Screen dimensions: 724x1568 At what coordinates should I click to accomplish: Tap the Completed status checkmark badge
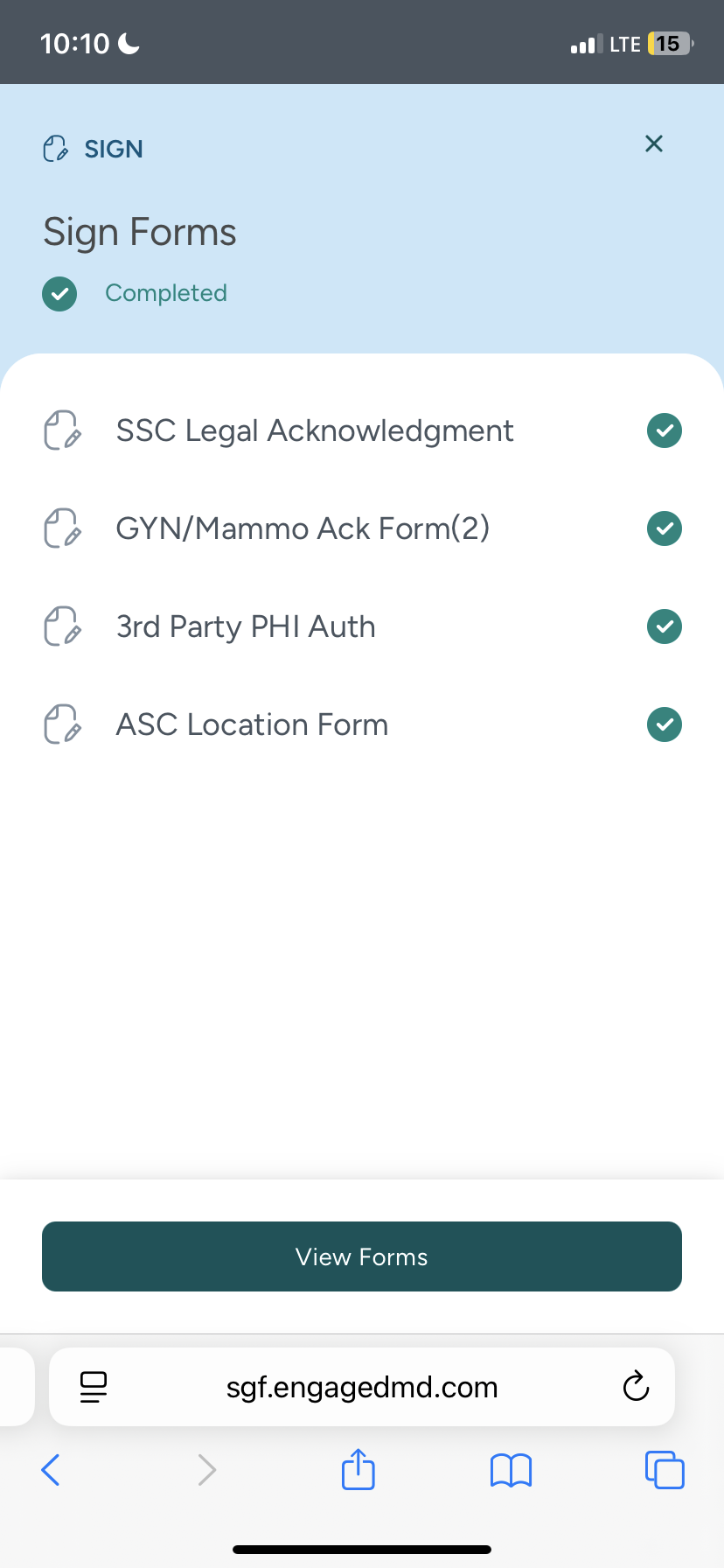[59, 293]
